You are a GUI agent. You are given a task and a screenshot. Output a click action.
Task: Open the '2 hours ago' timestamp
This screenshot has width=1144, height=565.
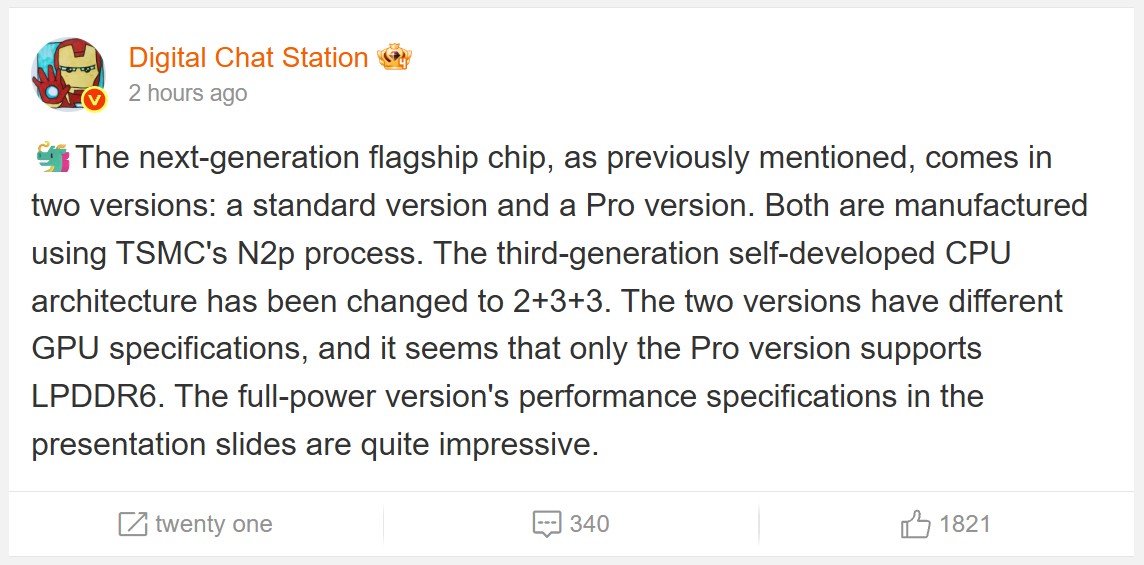coord(188,94)
